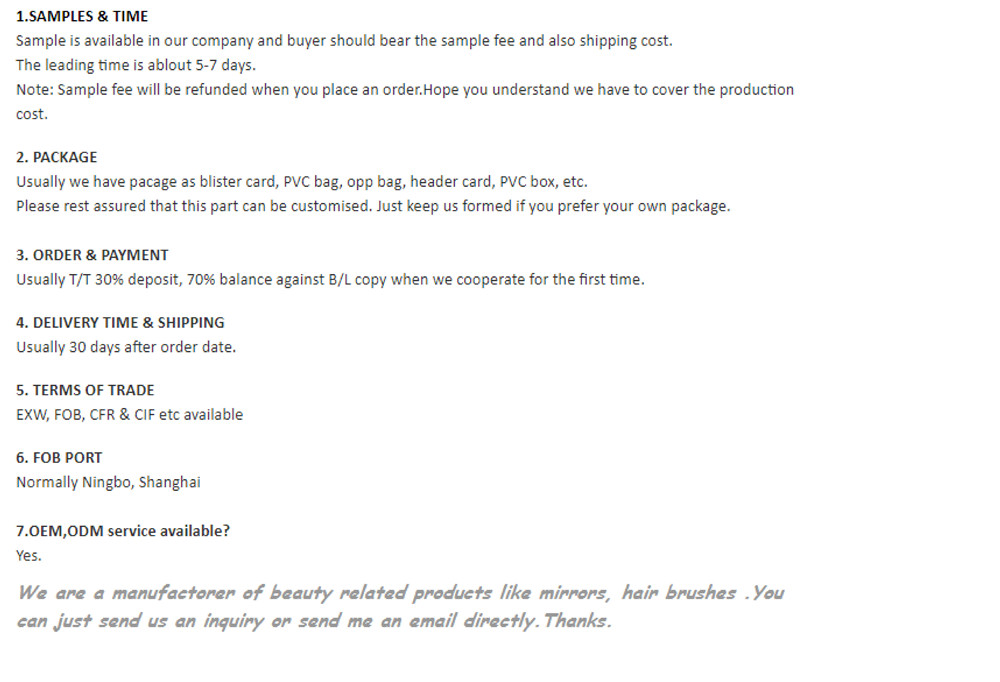Viewport: 1000px width, 682px height.
Task: Click the 'leading time is ablout 5-7 days' line
Action: click(x=136, y=65)
